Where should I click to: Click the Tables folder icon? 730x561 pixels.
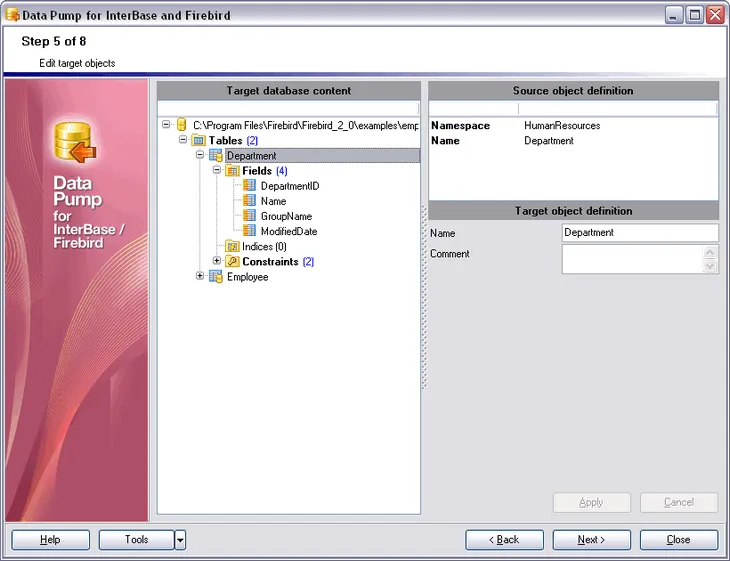[198, 140]
